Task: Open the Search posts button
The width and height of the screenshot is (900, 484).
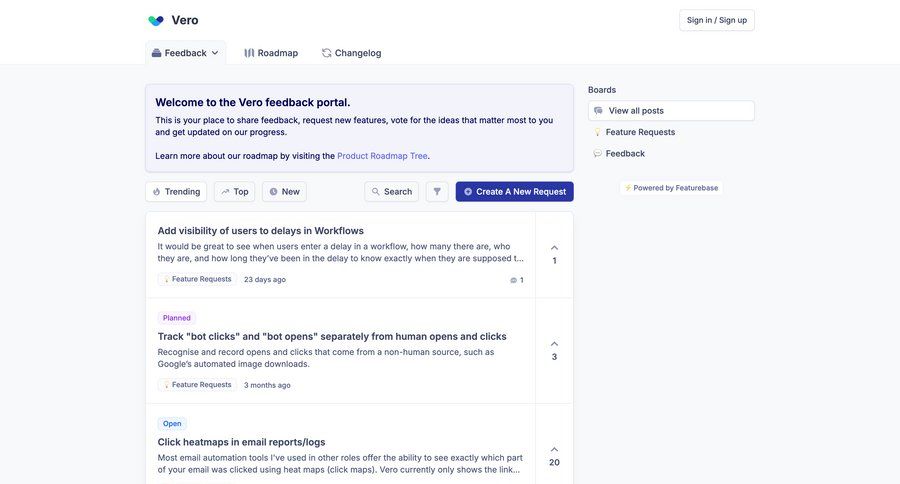Action: pos(391,191)
